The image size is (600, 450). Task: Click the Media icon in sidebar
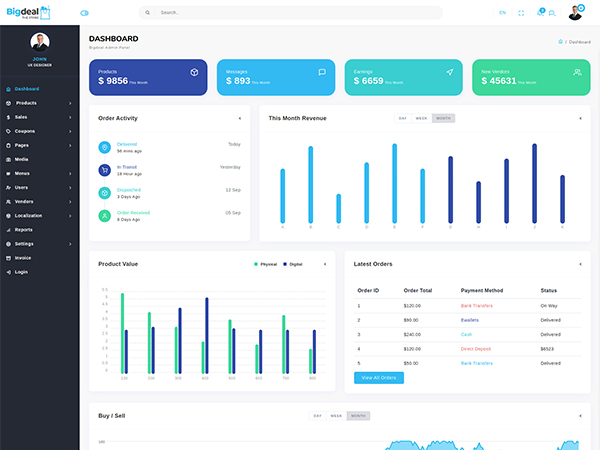(8, 159)
